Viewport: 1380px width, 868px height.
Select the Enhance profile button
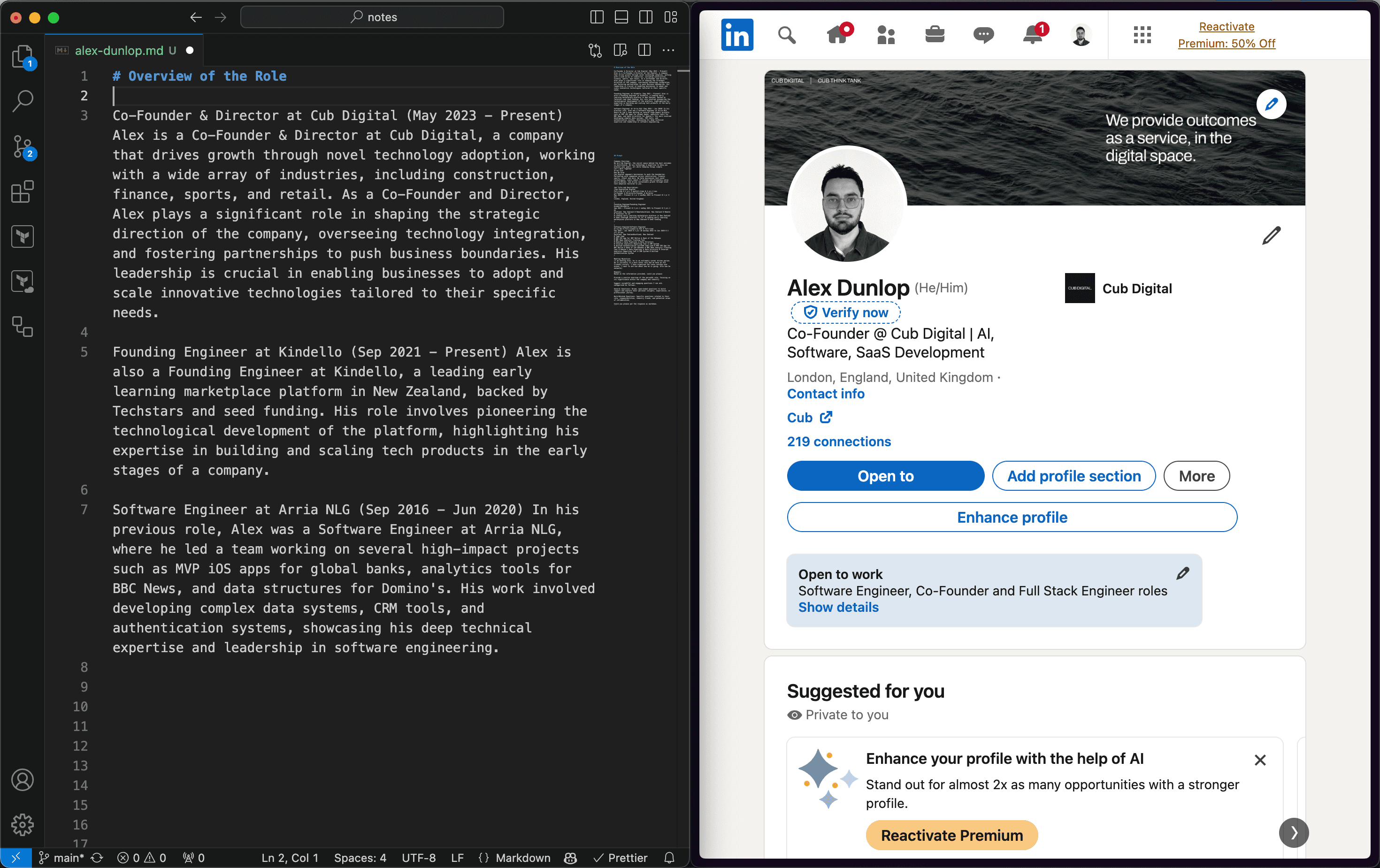click(1012, 517)
